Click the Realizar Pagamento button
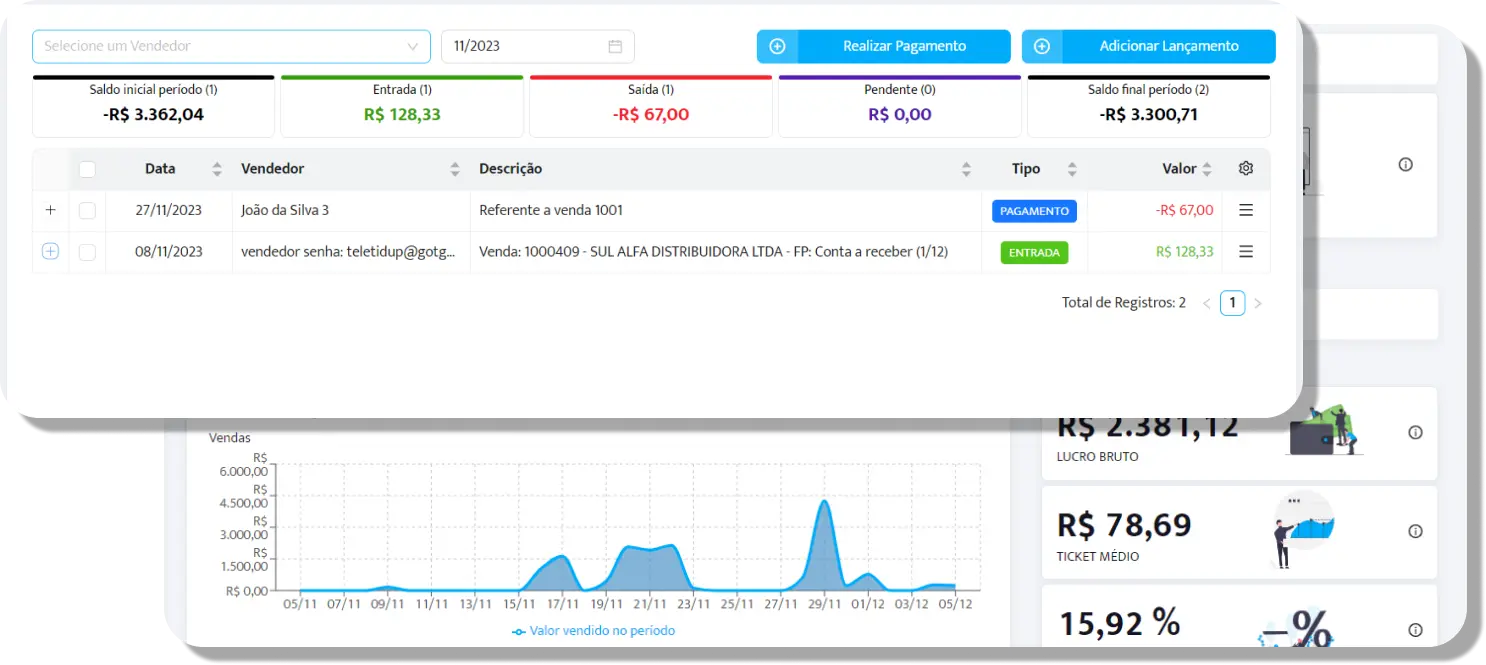The image size is (1486, 665). 884,46
